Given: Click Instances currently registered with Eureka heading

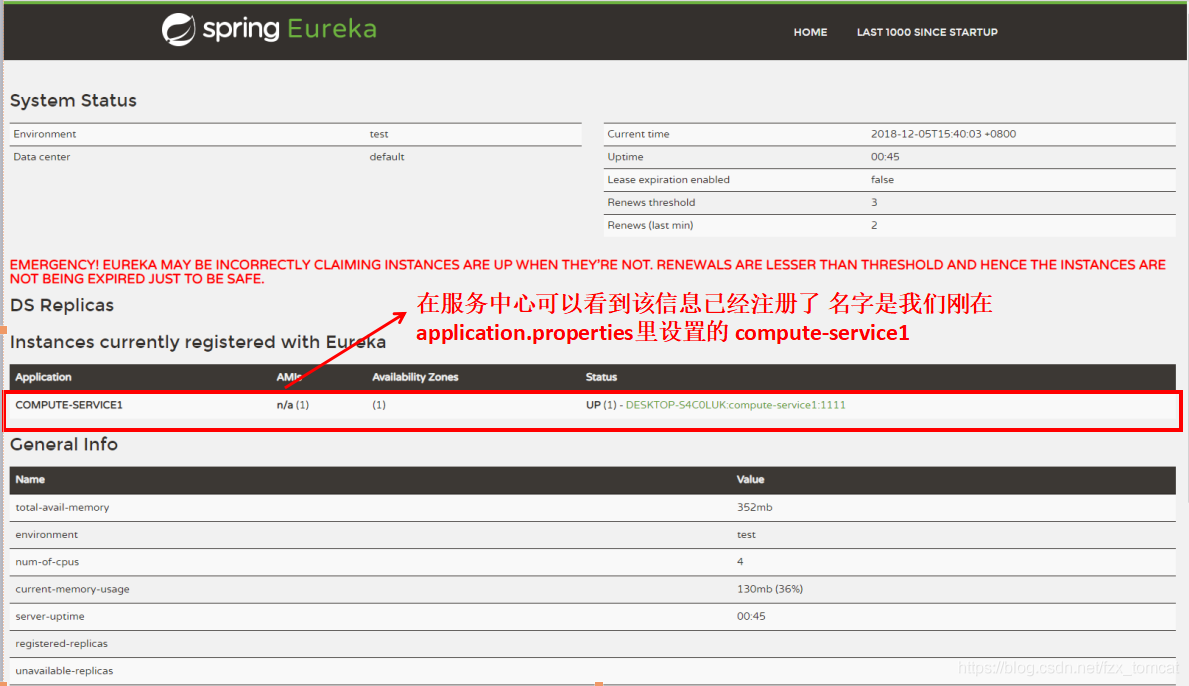Looking at the screenshot, I should coord(198,342).
